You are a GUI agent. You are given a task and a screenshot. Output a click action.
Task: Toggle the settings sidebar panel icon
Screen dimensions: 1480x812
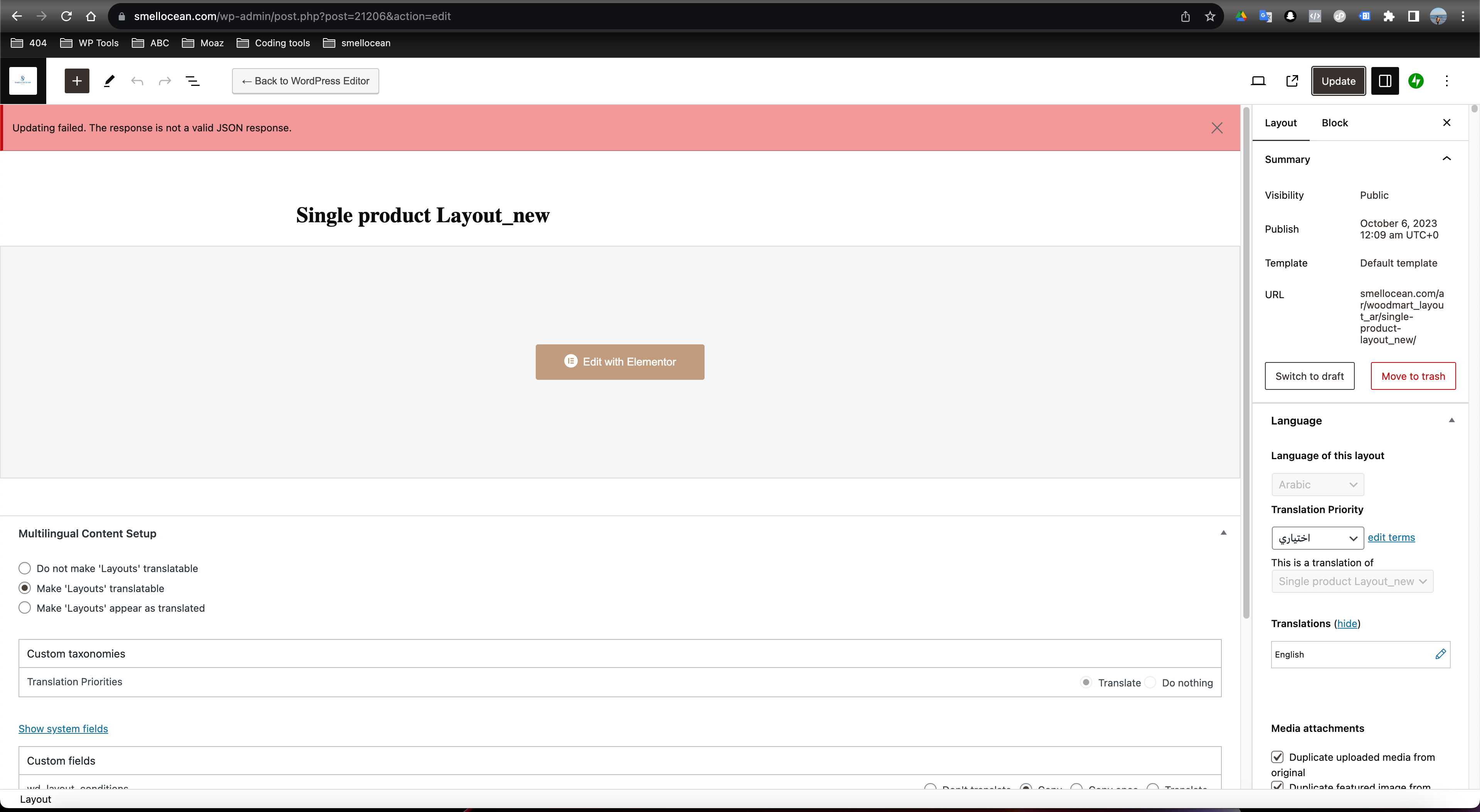click(x=1385, y=81)
